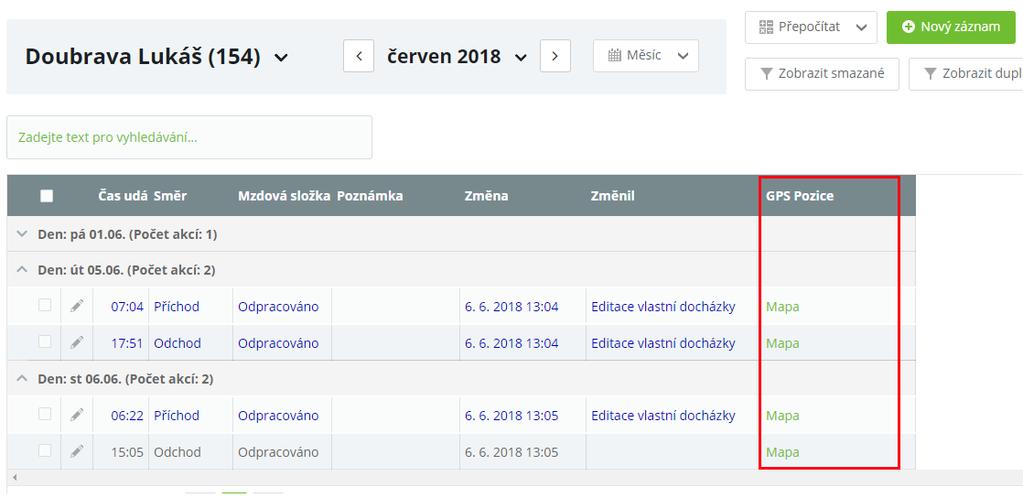Click Editace vlastní docházky in 07:04 row
This screenshot has width=1023, height=498.
(x=663, y=306)
